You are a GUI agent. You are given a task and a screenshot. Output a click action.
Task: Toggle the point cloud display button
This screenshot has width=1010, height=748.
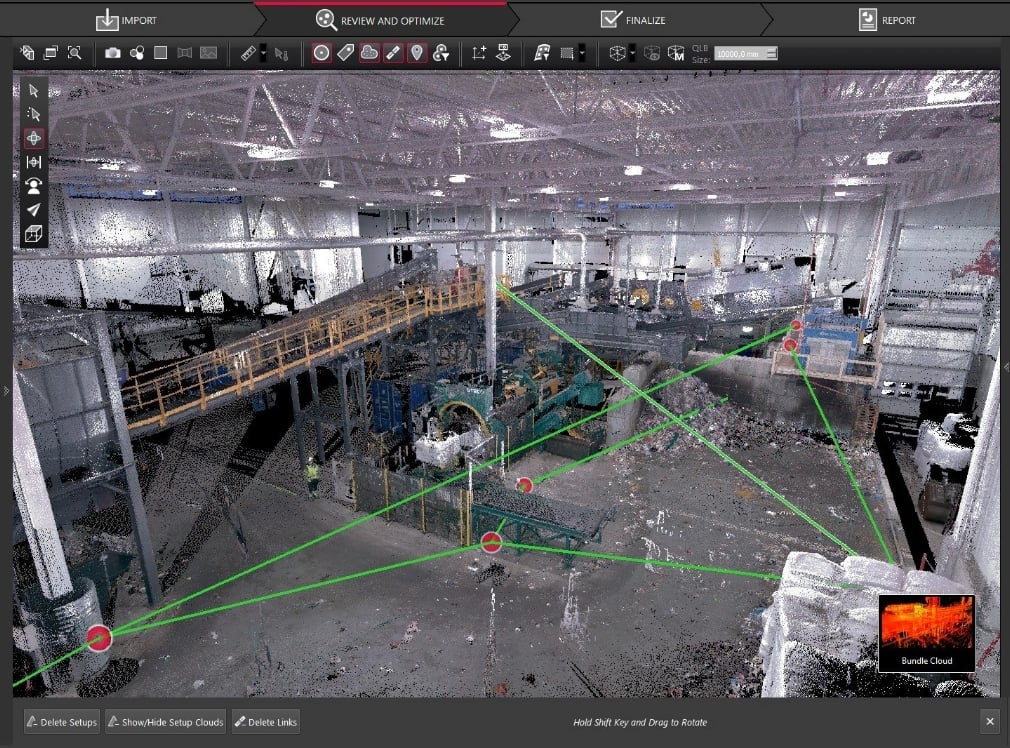tap(369, 53)
